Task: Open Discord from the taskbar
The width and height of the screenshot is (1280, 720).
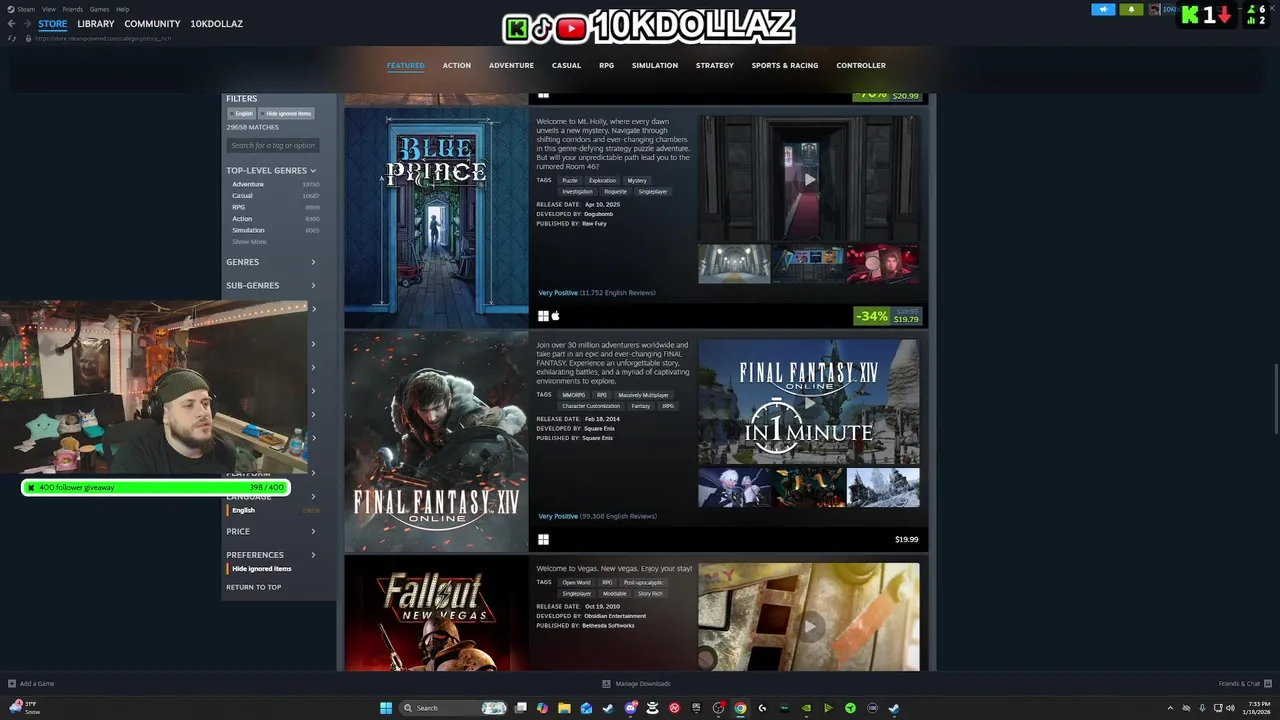Action: tap(630, 708)
